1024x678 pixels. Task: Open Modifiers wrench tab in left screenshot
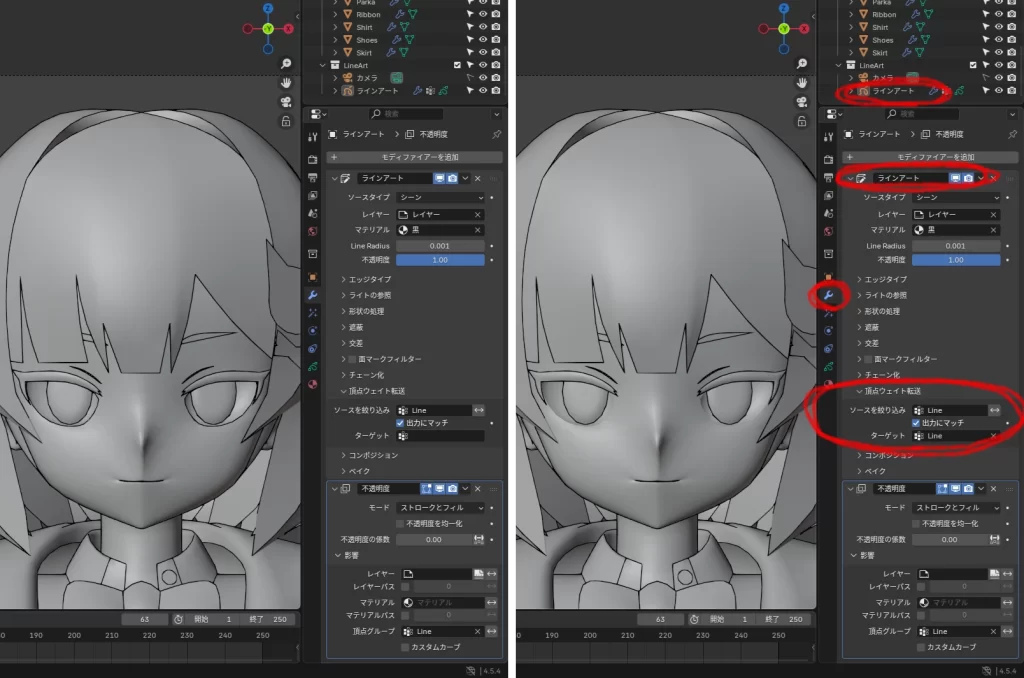click(313, 295)
